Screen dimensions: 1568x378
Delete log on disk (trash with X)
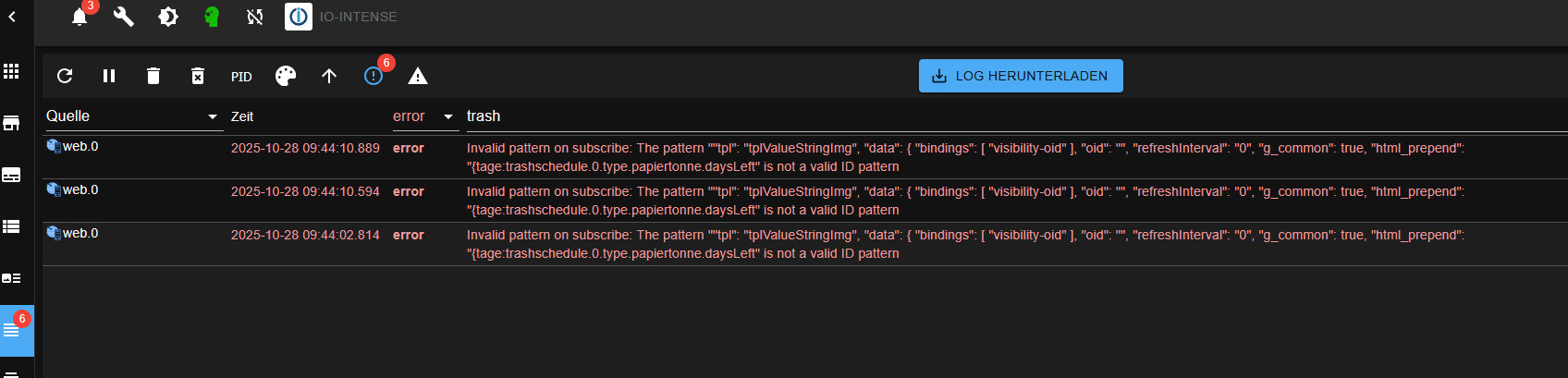[x=198, y=76]
